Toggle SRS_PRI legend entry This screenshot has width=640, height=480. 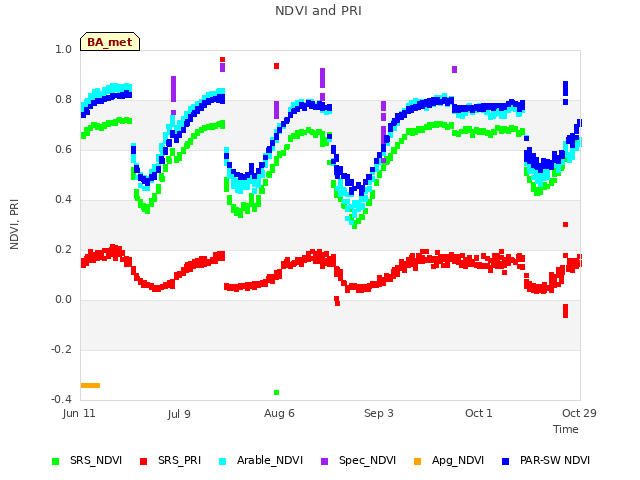[x=170, y=461]
